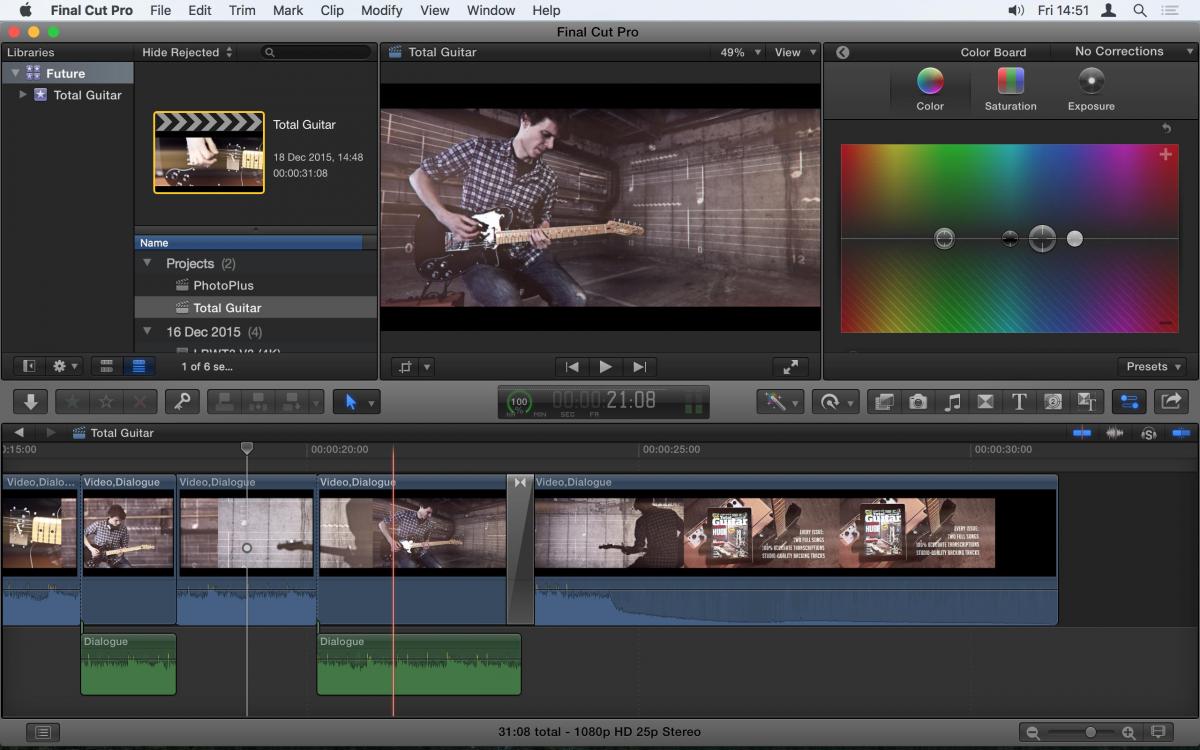Toggle skimming in timeline header

coord(1082,433)
